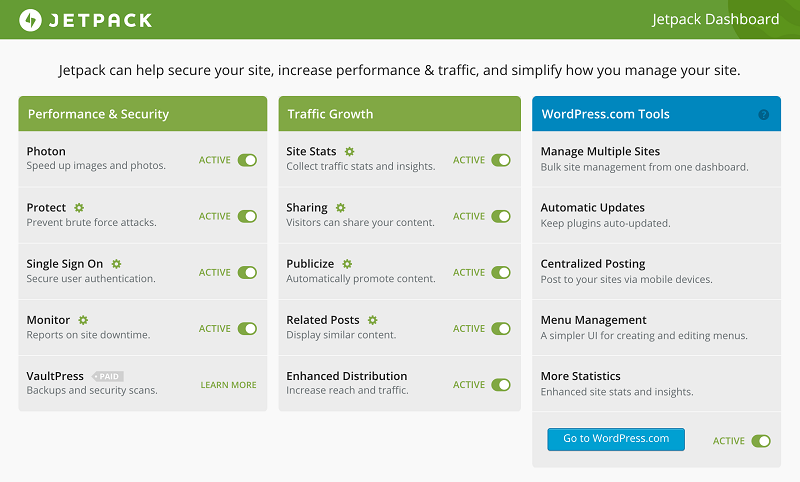Open Manage Multiple Sites item

coord(600,152)
